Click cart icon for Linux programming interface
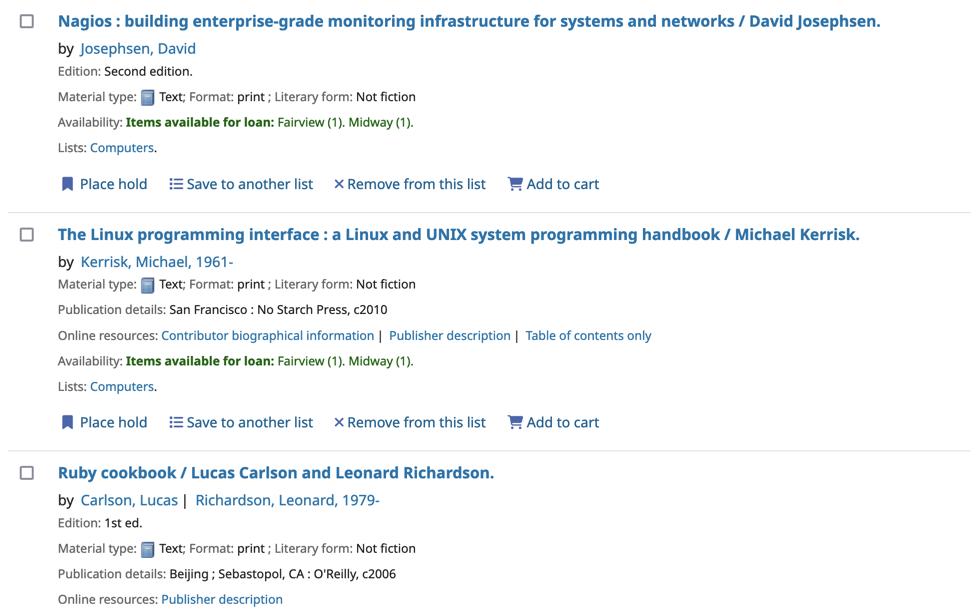Viewport: 971px width, 615px height. pyautogui.click(x=515, y=422)
